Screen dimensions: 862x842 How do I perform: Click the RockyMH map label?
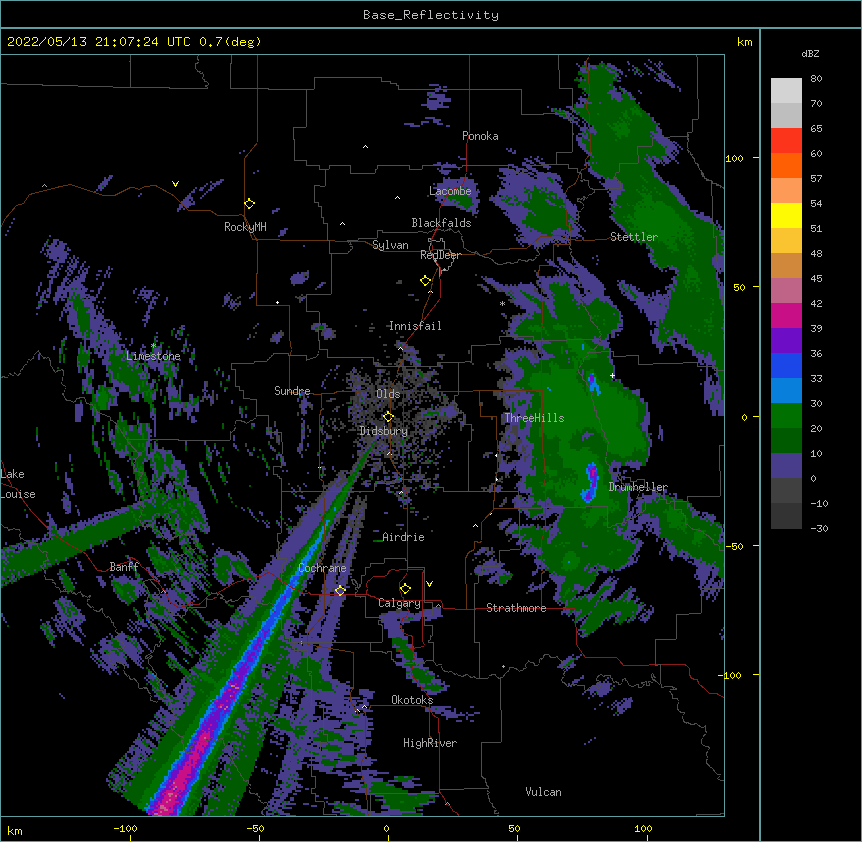pos(245,227)
